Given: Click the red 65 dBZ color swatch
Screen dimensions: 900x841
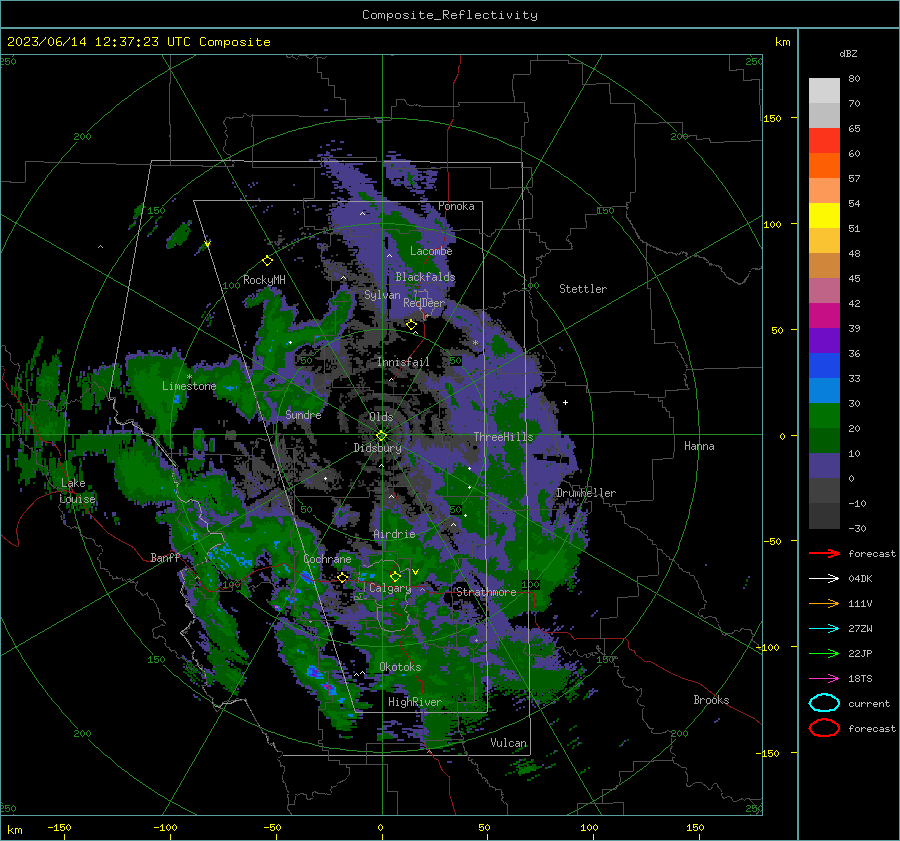Looking at the screenshot, I should [x=824, y=140].
